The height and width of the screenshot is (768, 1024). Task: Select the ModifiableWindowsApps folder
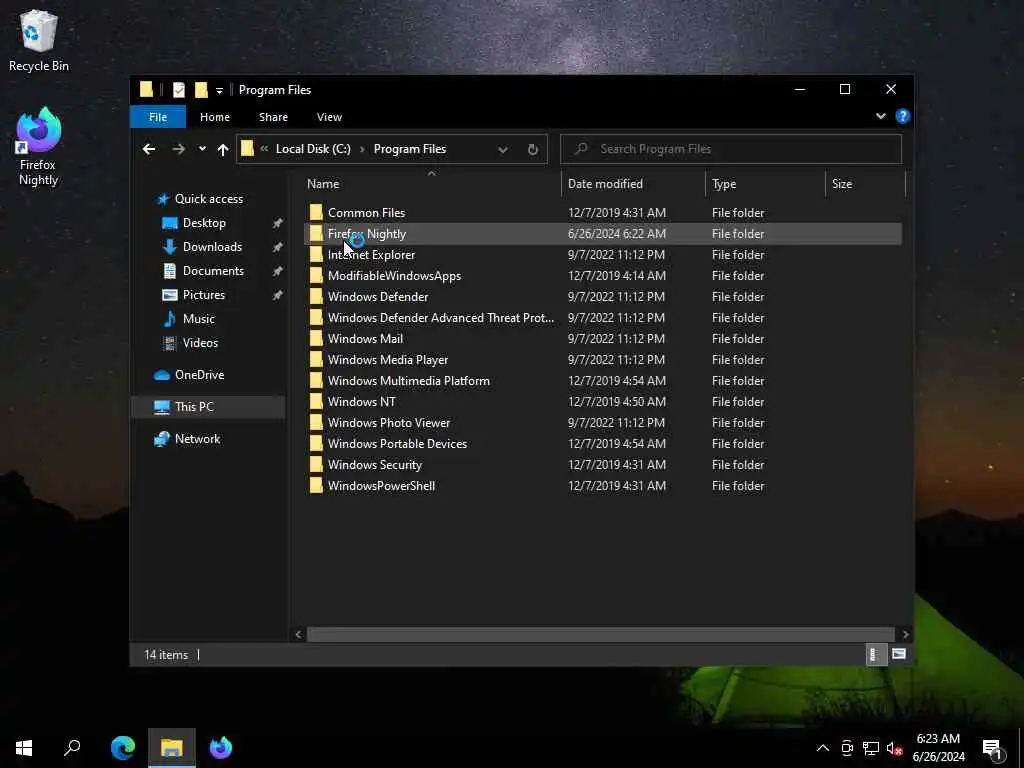pos(394,276)
